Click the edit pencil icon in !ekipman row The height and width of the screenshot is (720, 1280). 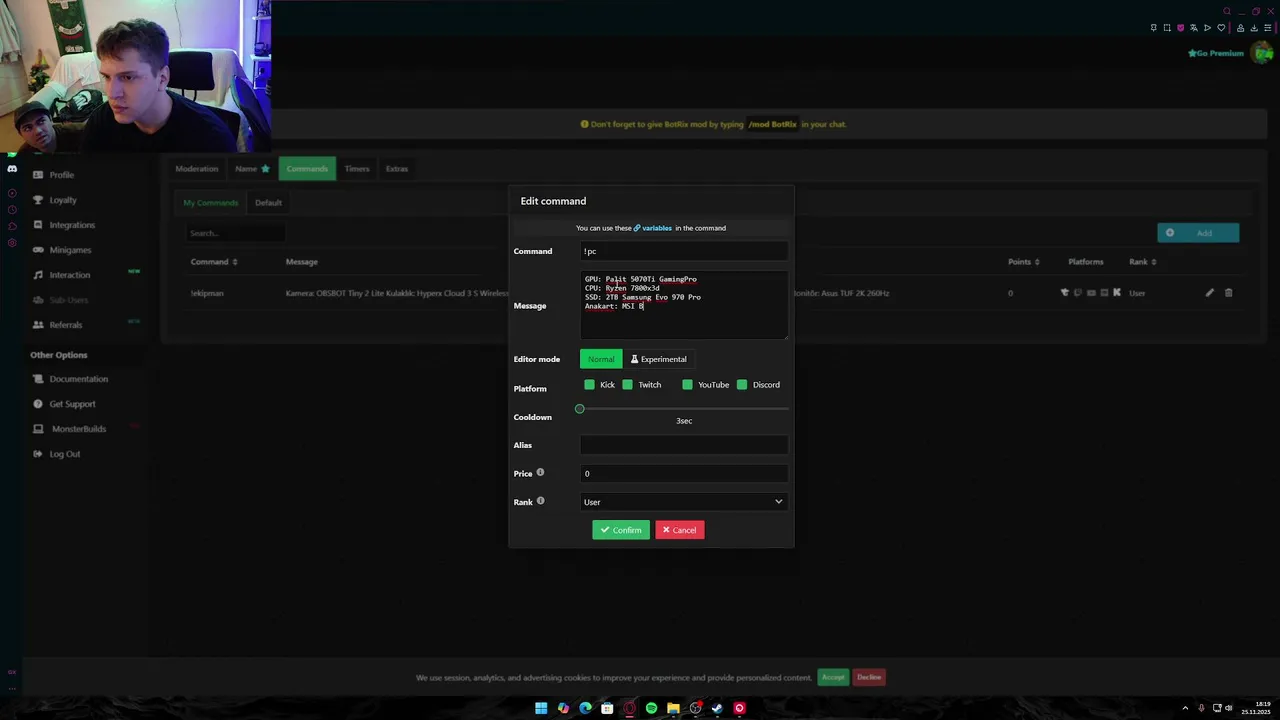[1209, 293]
